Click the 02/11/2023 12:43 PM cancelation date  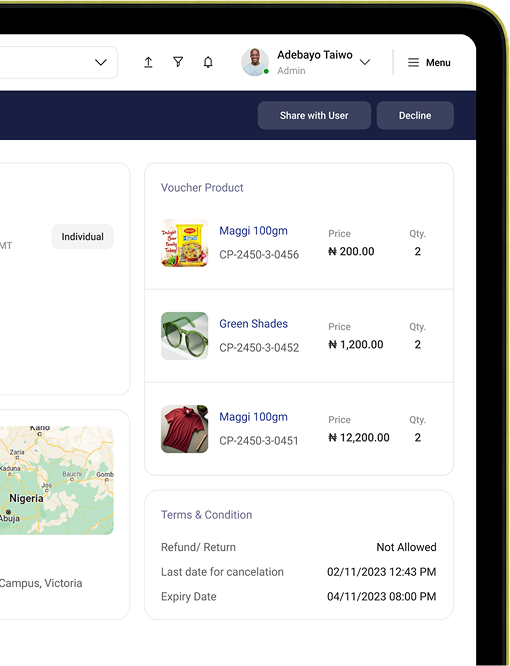pos(381,572)
